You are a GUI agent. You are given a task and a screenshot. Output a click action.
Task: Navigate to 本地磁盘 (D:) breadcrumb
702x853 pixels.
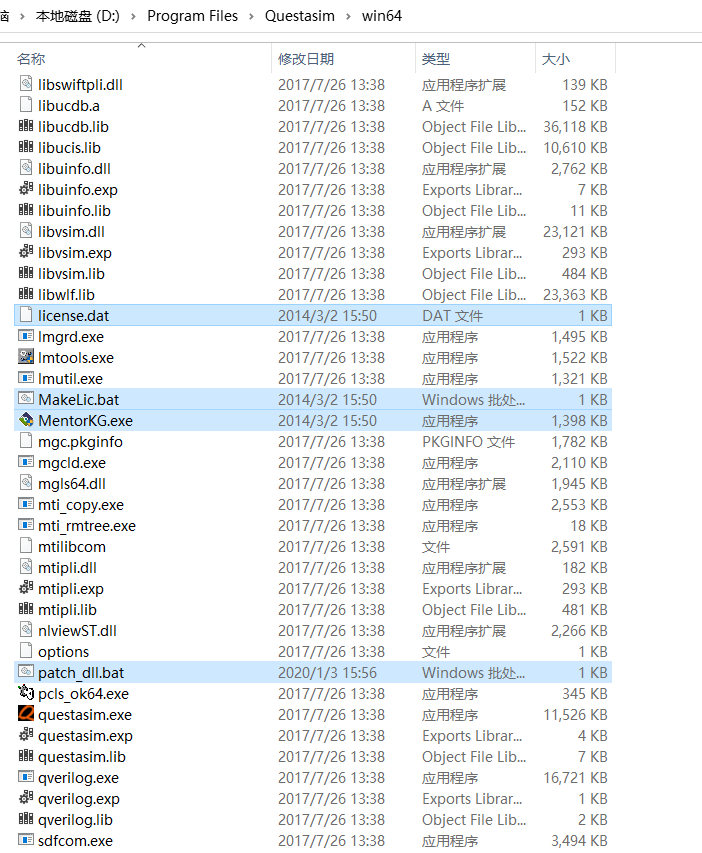(x=78, y=16)
